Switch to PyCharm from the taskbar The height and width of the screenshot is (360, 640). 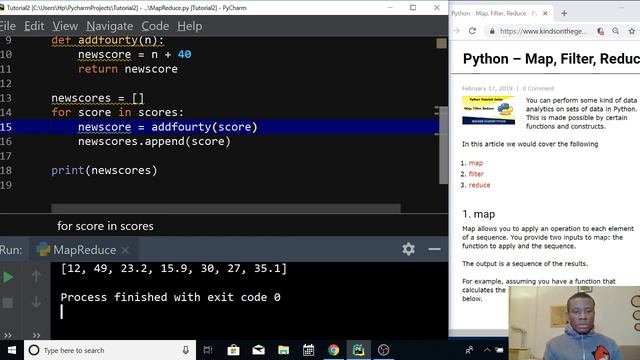click(358, 350)
